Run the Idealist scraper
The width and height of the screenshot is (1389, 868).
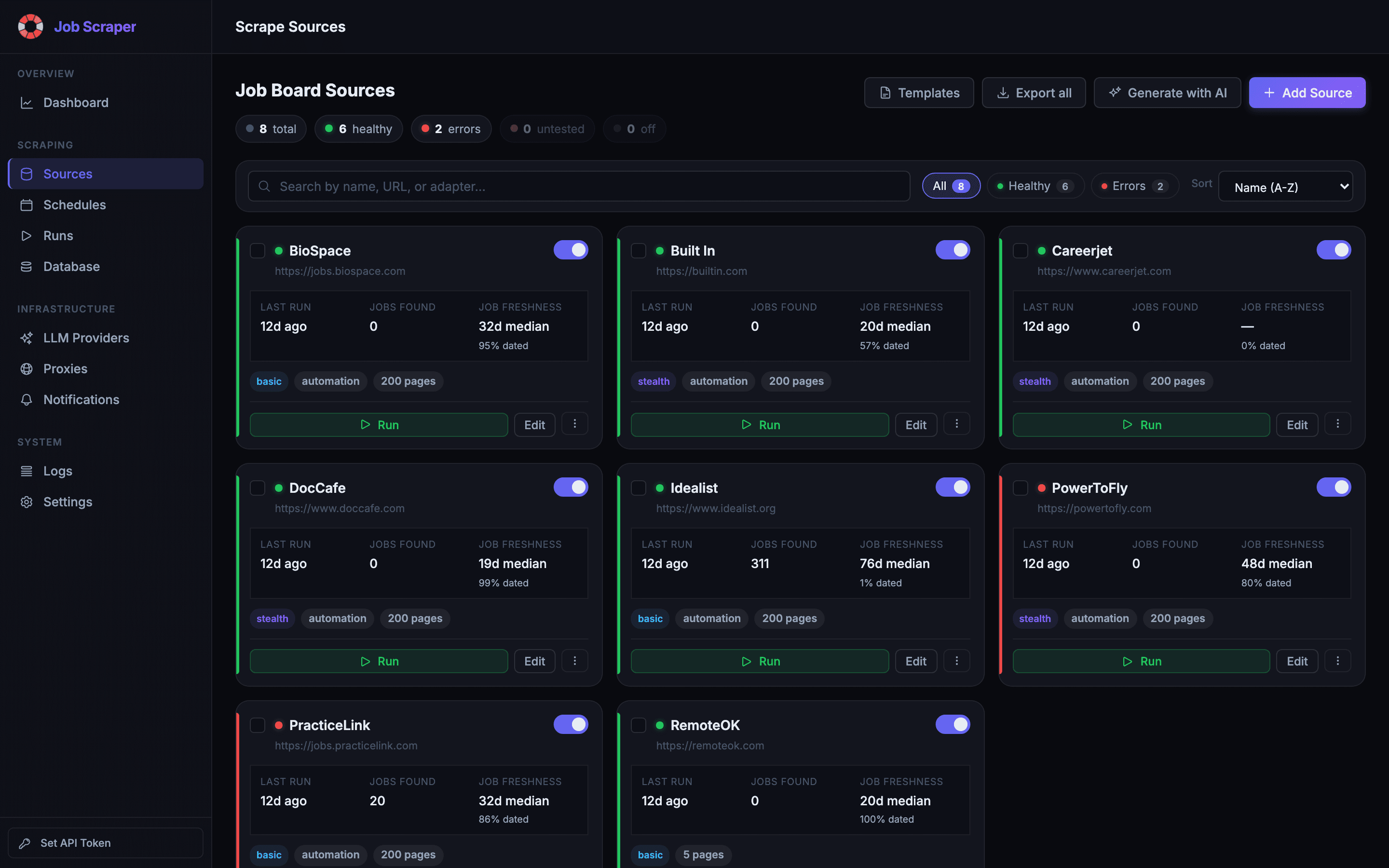coord(760,661)
